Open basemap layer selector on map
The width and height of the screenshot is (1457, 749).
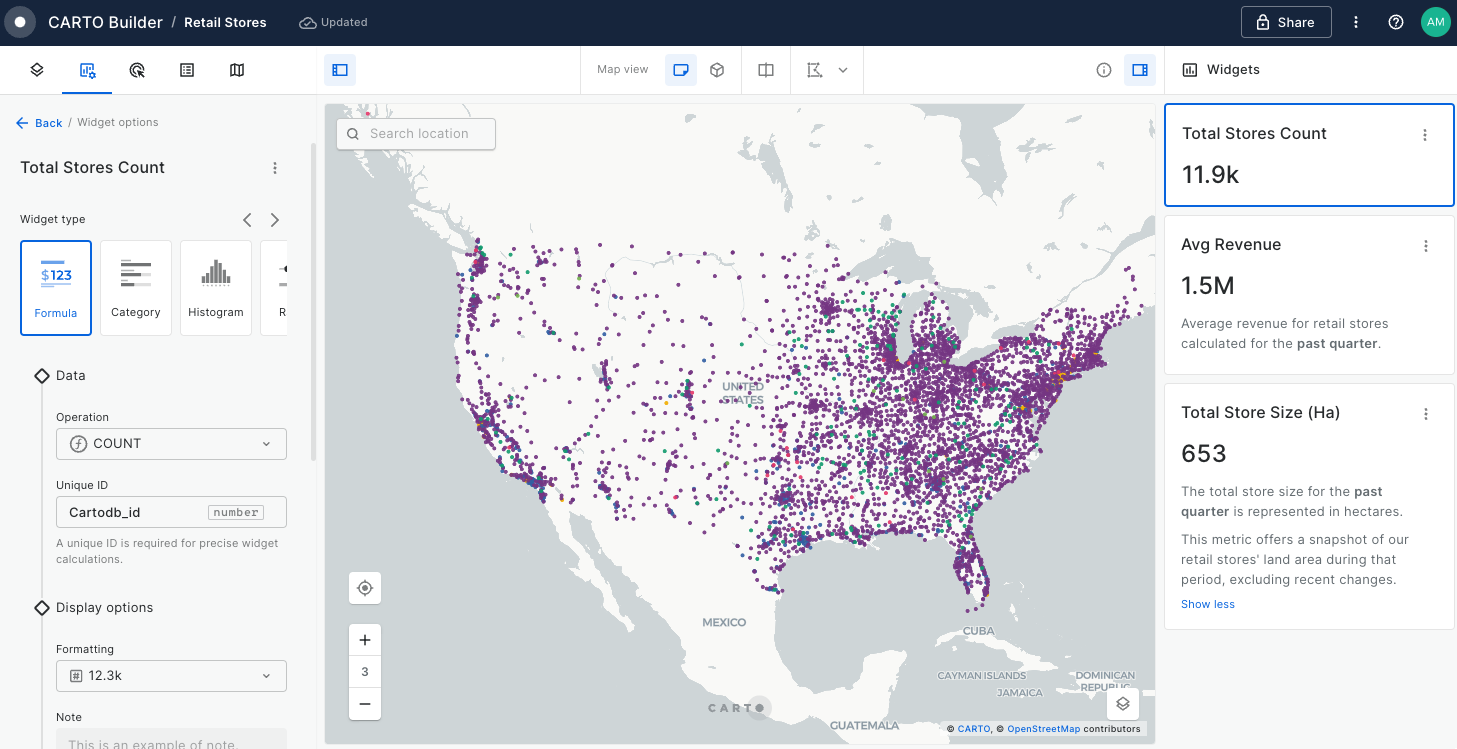[1123, 704]
